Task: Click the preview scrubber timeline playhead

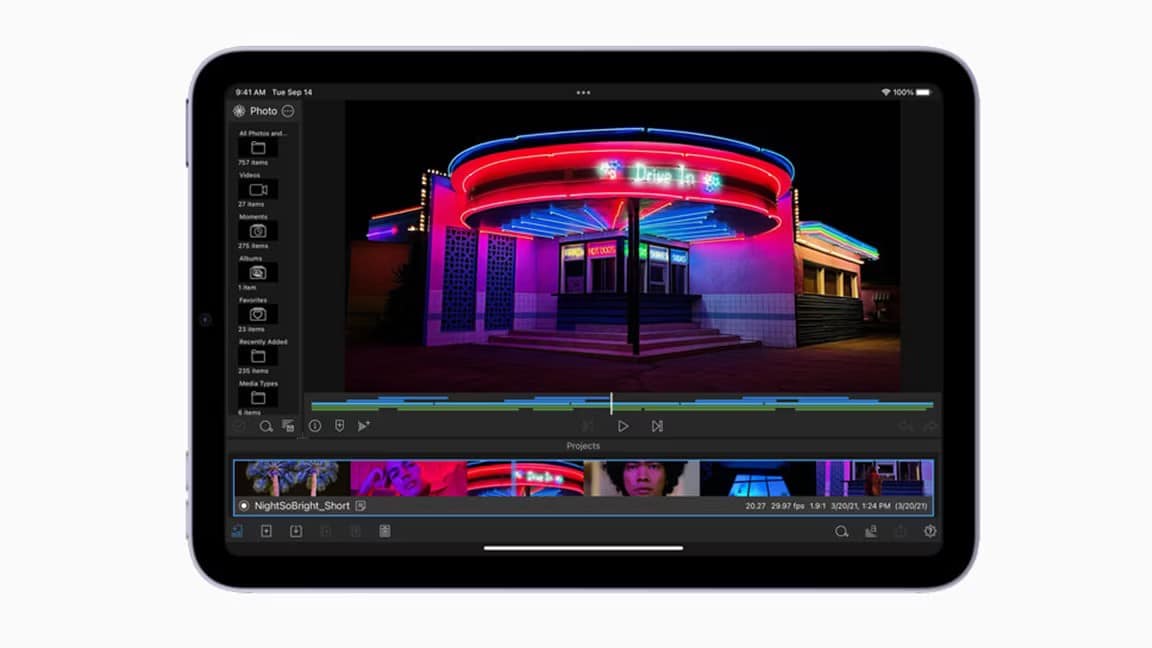Action: (x=611, y=403)
